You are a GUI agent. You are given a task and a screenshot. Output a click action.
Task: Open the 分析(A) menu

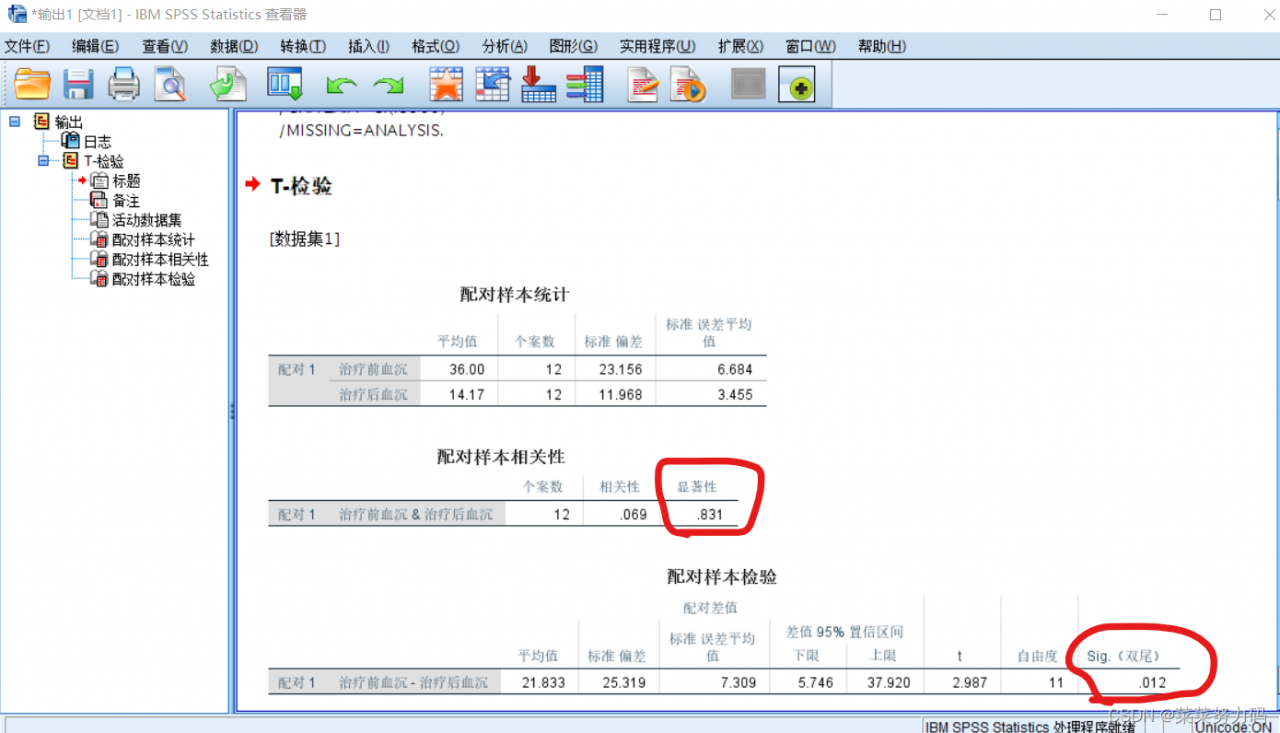pyautogui.click(x=504, y=47)
